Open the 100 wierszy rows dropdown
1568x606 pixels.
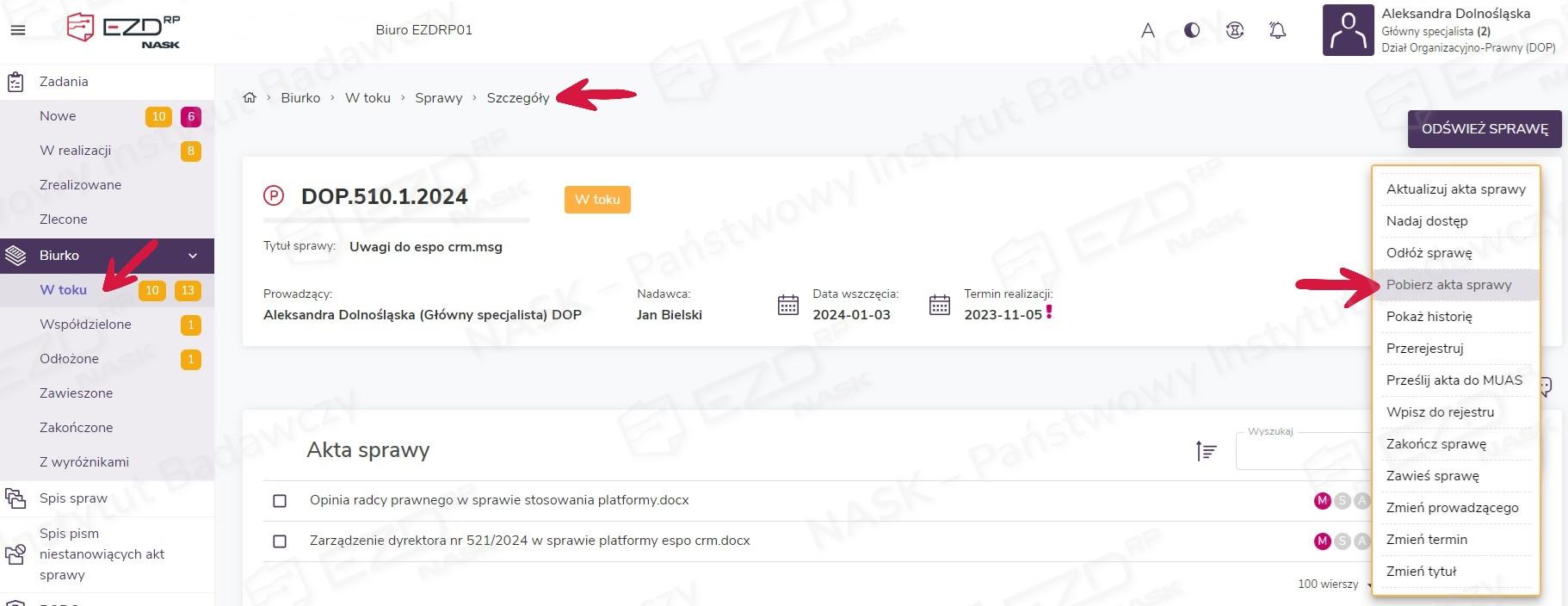tap(1332, 584)
